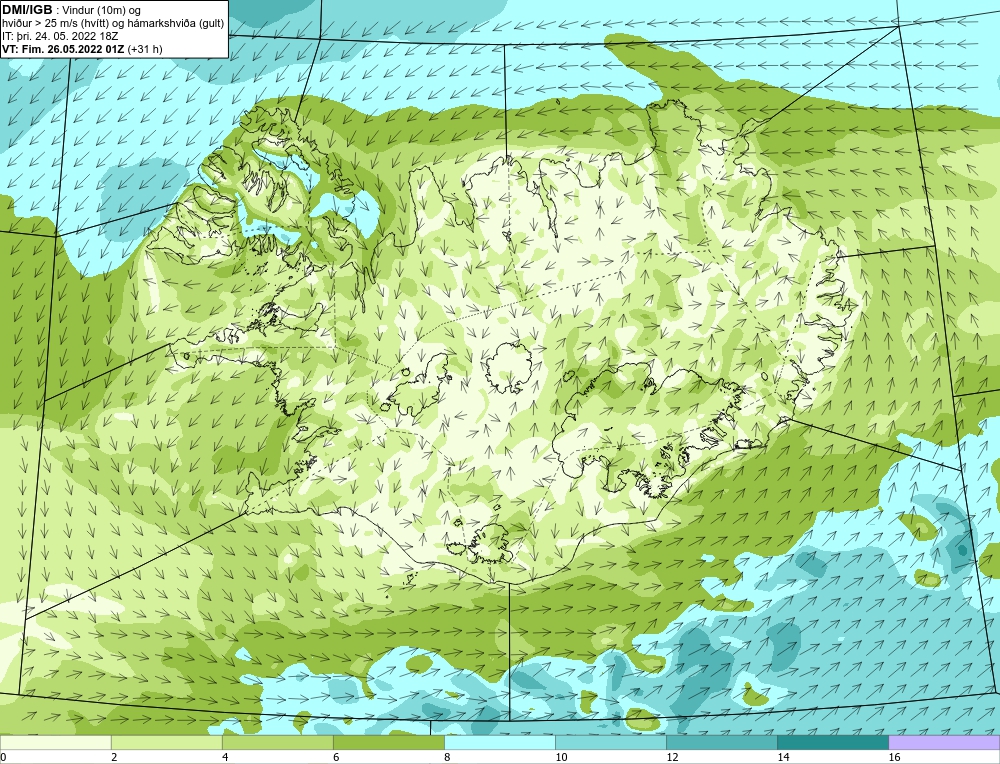Click the legend label '6'
This screenshot has width=1000, height=764.
[336, 757]
